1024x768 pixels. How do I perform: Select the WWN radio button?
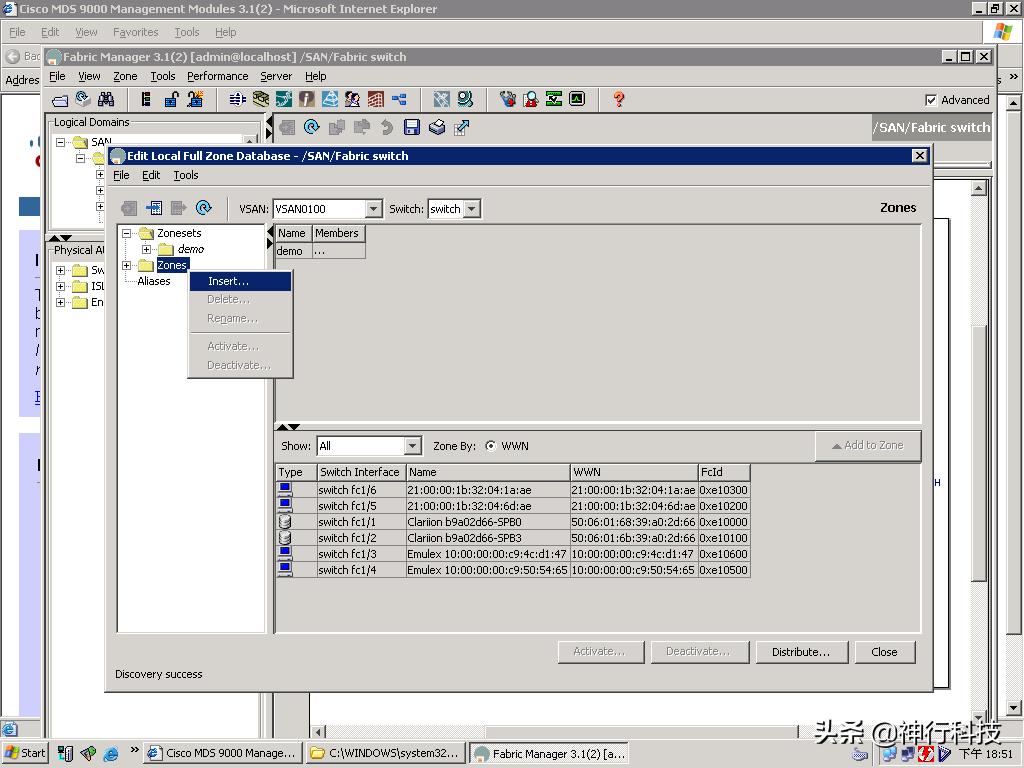pyautogui.click(x=490, y=446)
